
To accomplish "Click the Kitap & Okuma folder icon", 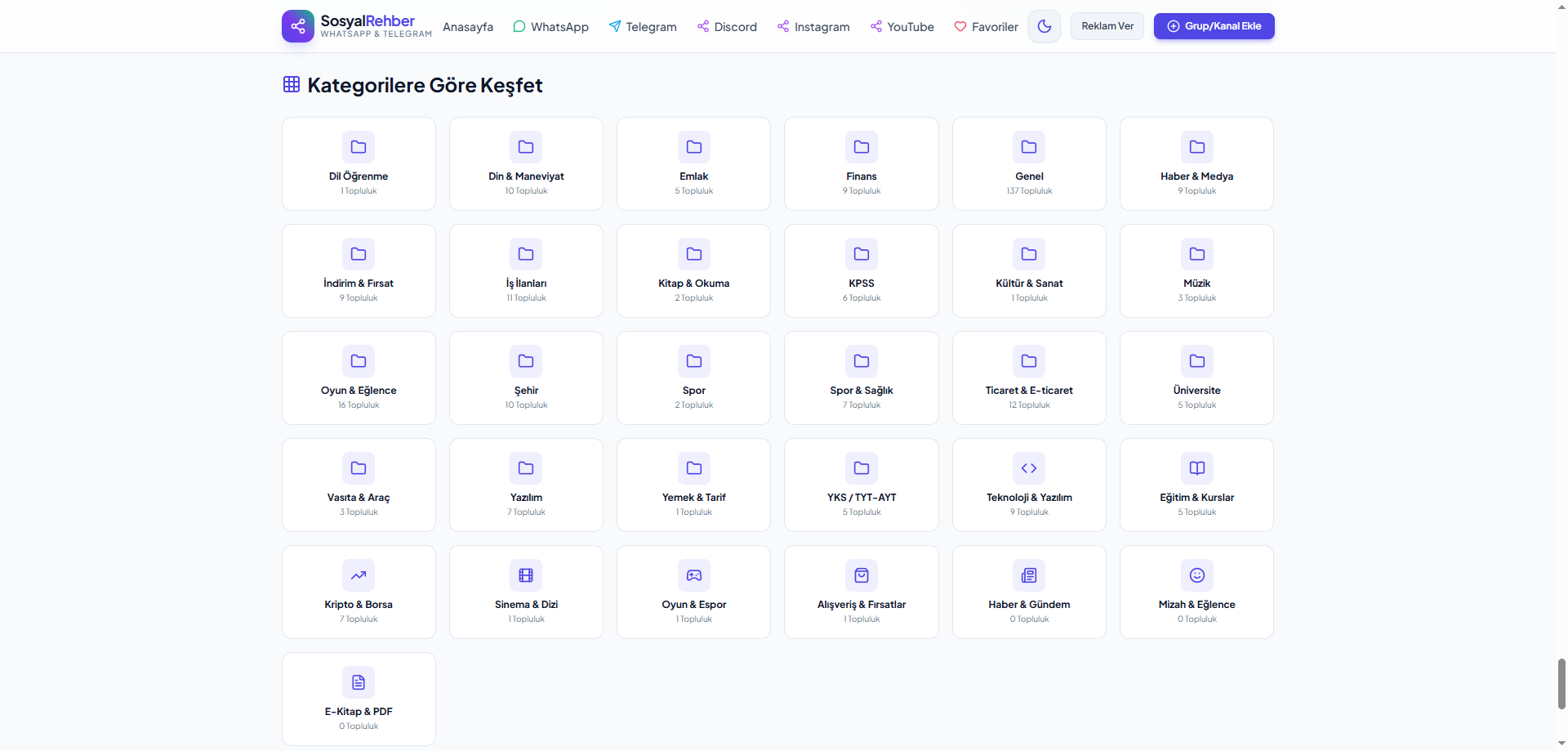I will click(x=694, y=254).
